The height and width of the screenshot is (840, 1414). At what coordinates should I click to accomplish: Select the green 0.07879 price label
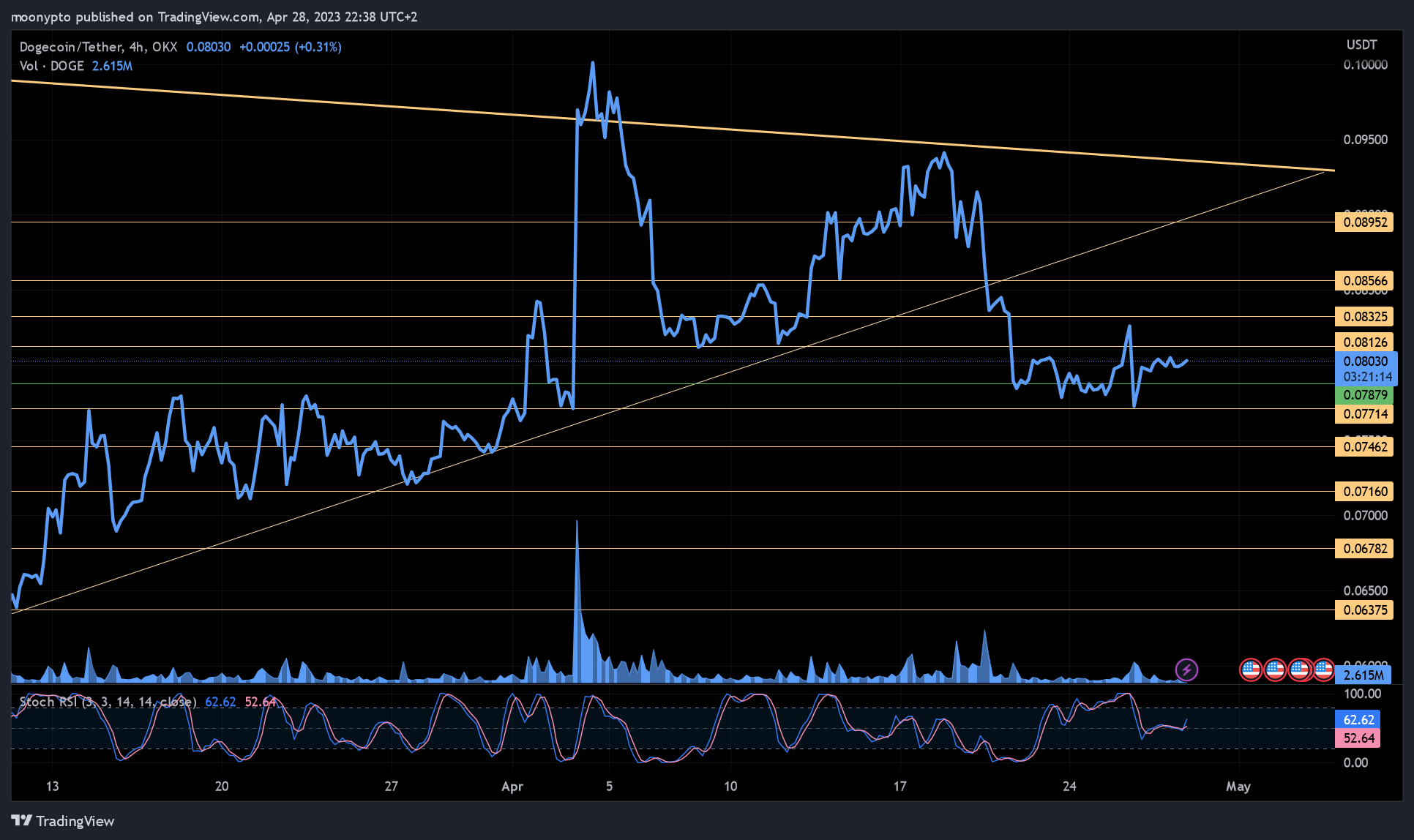point(1364,394)
